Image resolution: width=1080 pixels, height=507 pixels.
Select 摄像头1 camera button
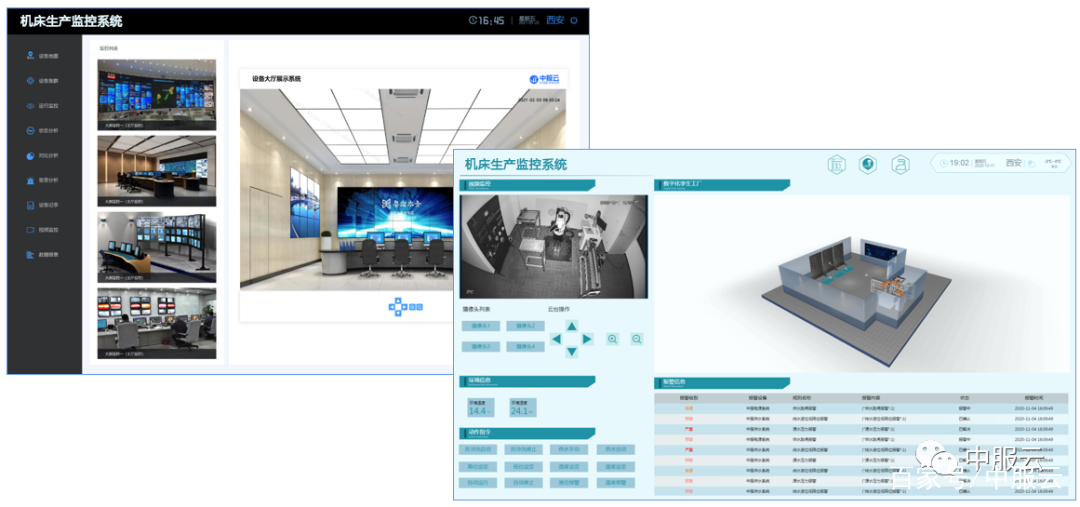pos(481,325)
